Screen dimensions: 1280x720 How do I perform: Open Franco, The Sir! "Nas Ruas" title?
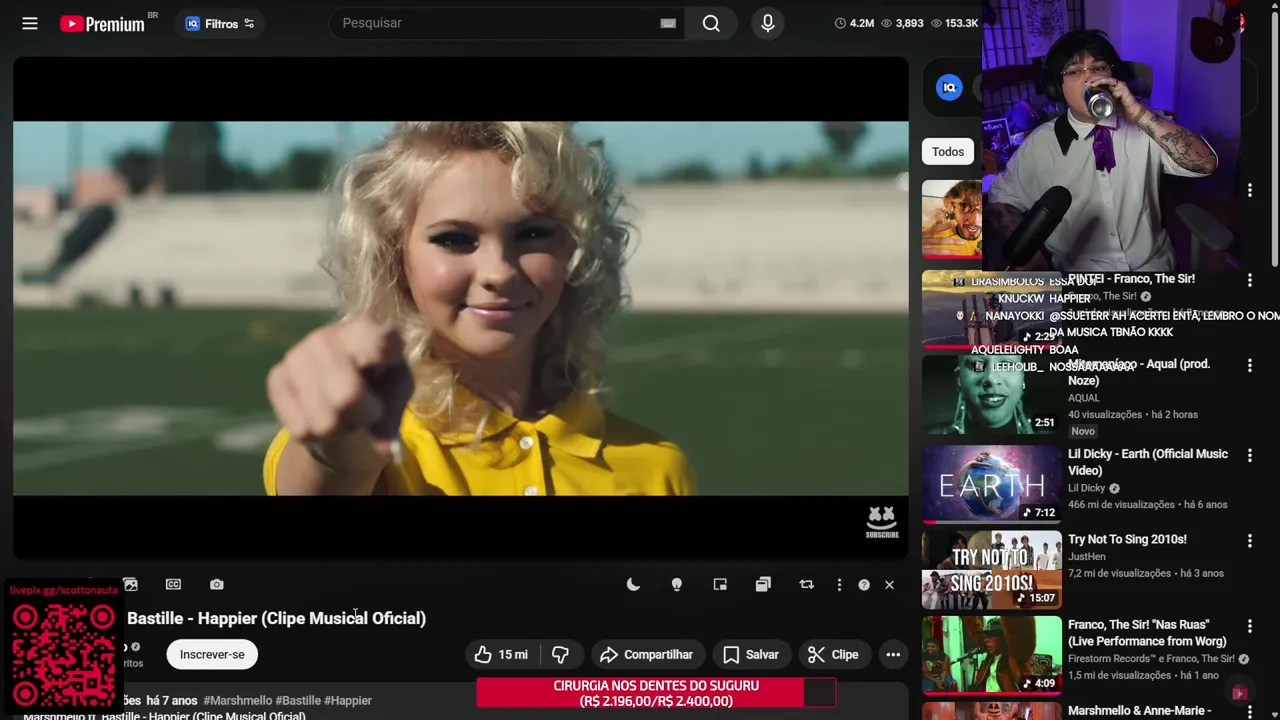[1147, 632]
